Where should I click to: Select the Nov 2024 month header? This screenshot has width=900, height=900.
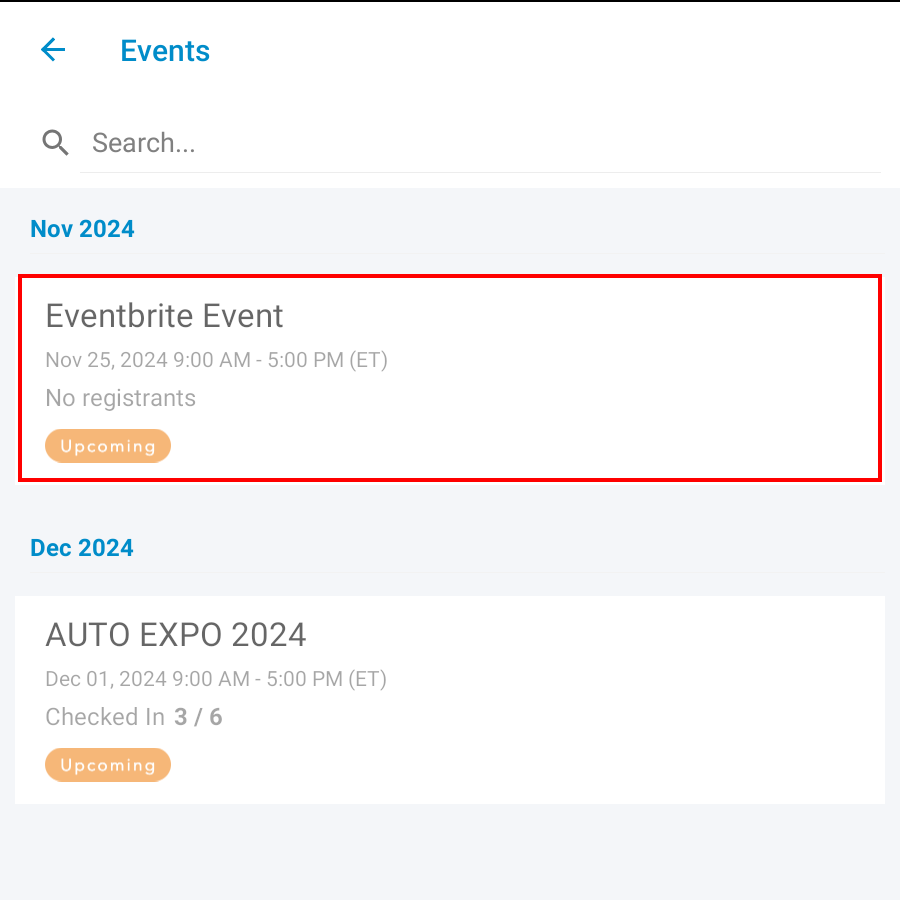click(x=82, y=229)
